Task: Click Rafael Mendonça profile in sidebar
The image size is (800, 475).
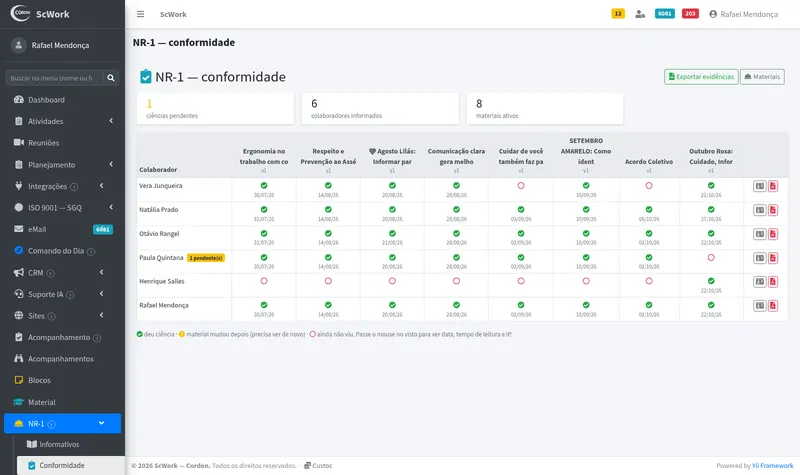Action: [x=60, y=45]
